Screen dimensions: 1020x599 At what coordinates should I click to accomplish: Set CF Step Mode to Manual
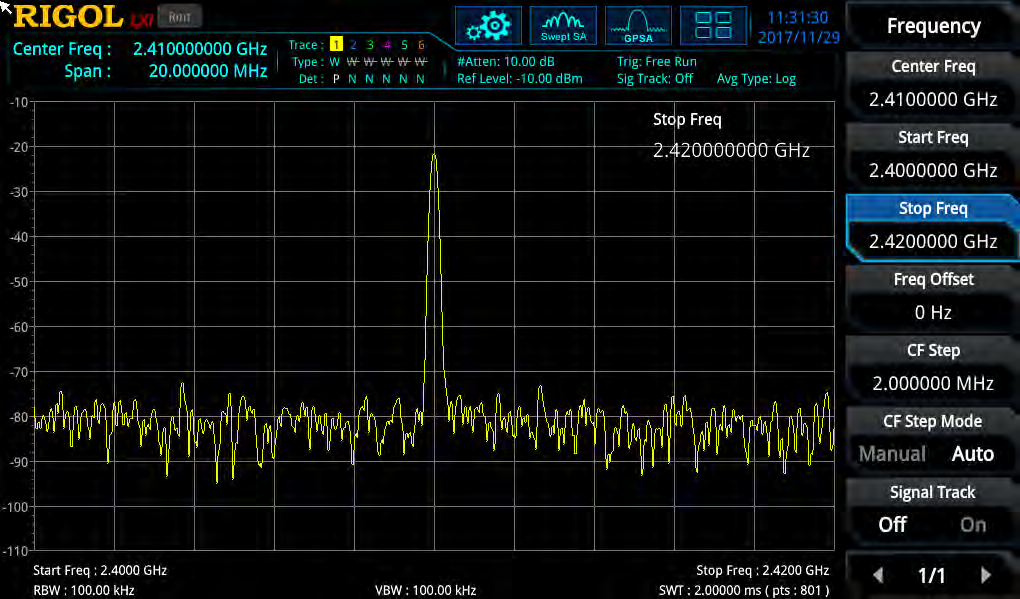tap(892, 454)
